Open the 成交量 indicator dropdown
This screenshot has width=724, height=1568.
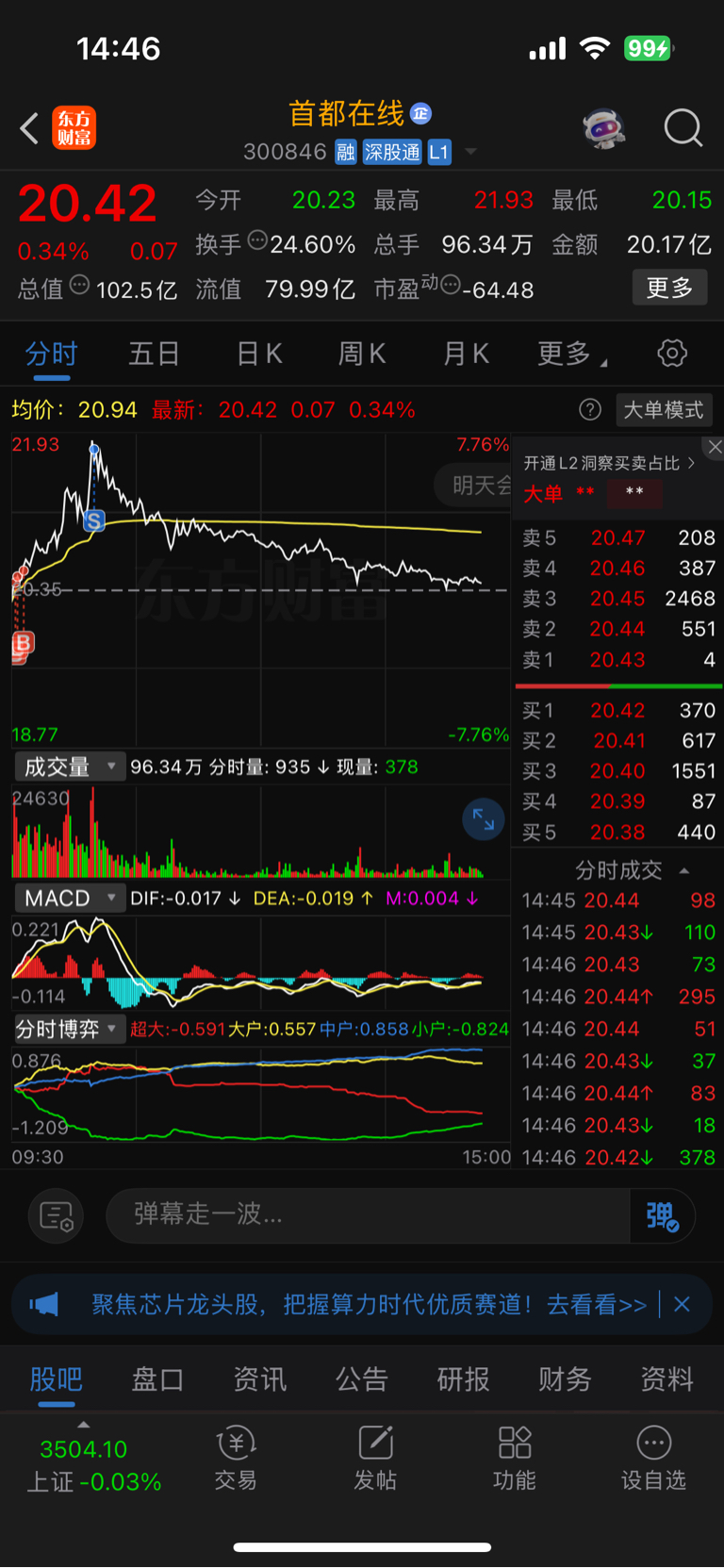click(70, 767)
